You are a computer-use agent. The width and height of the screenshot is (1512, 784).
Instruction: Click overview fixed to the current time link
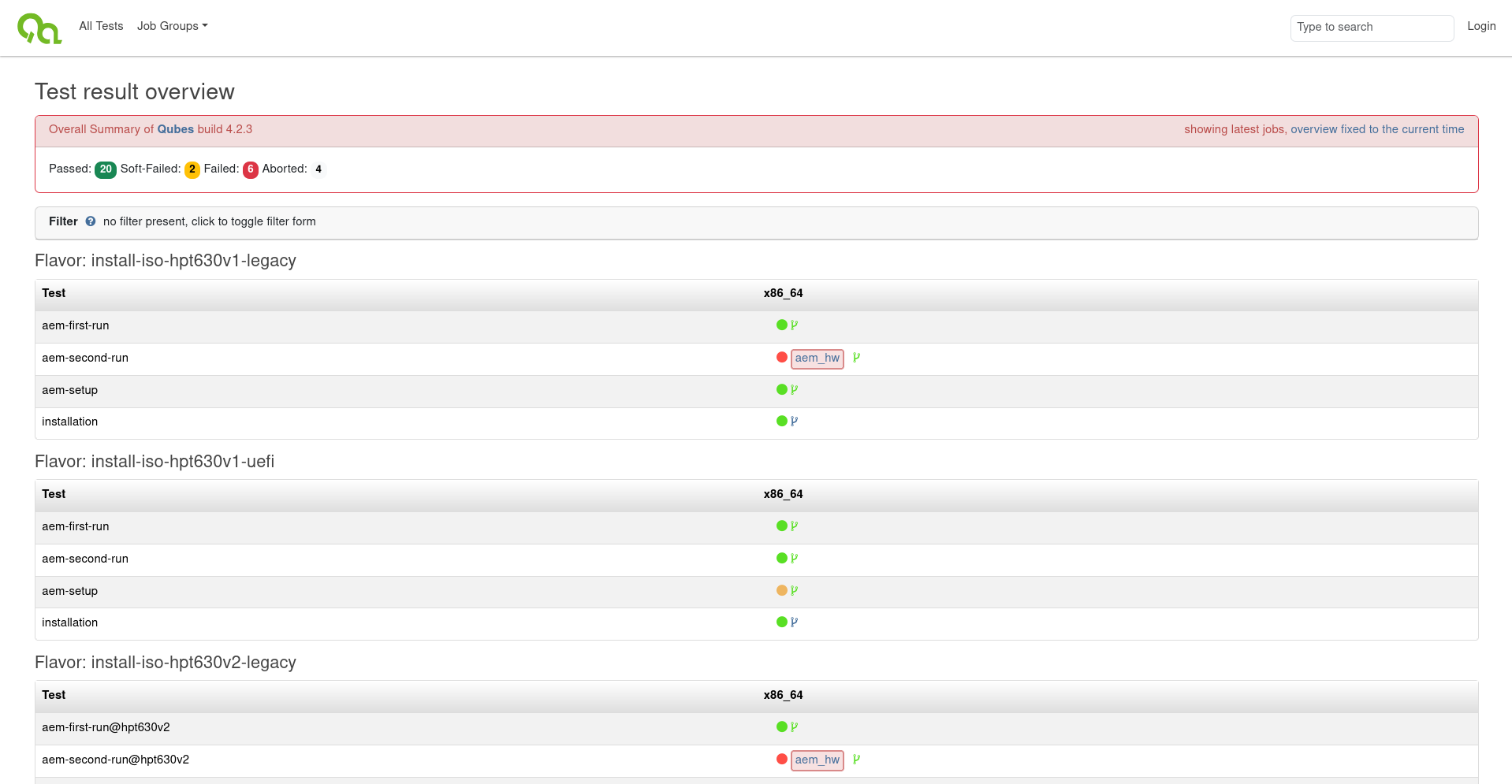coord(1377,129)
